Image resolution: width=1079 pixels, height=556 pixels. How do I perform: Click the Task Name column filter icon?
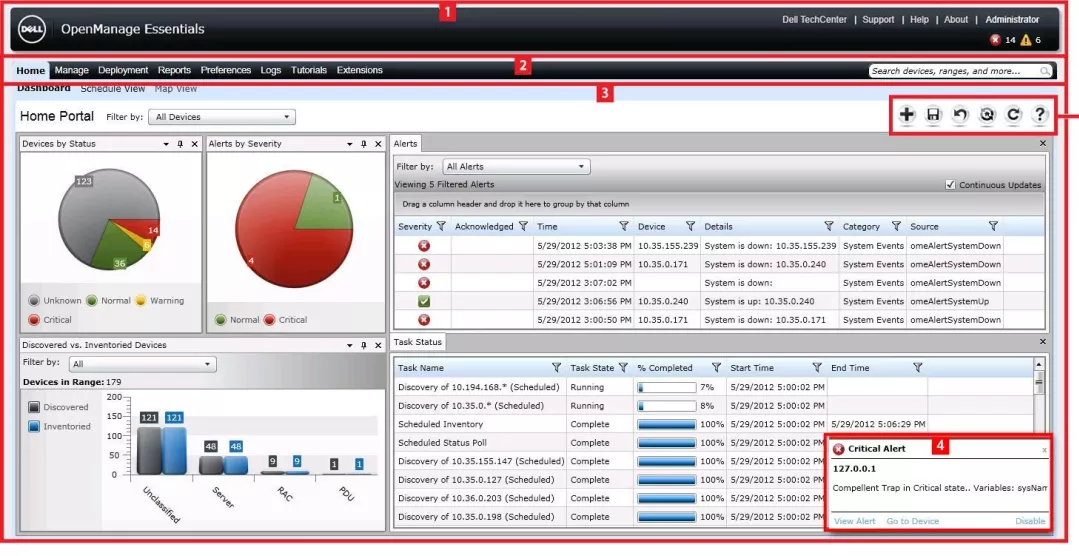point(556,368)
